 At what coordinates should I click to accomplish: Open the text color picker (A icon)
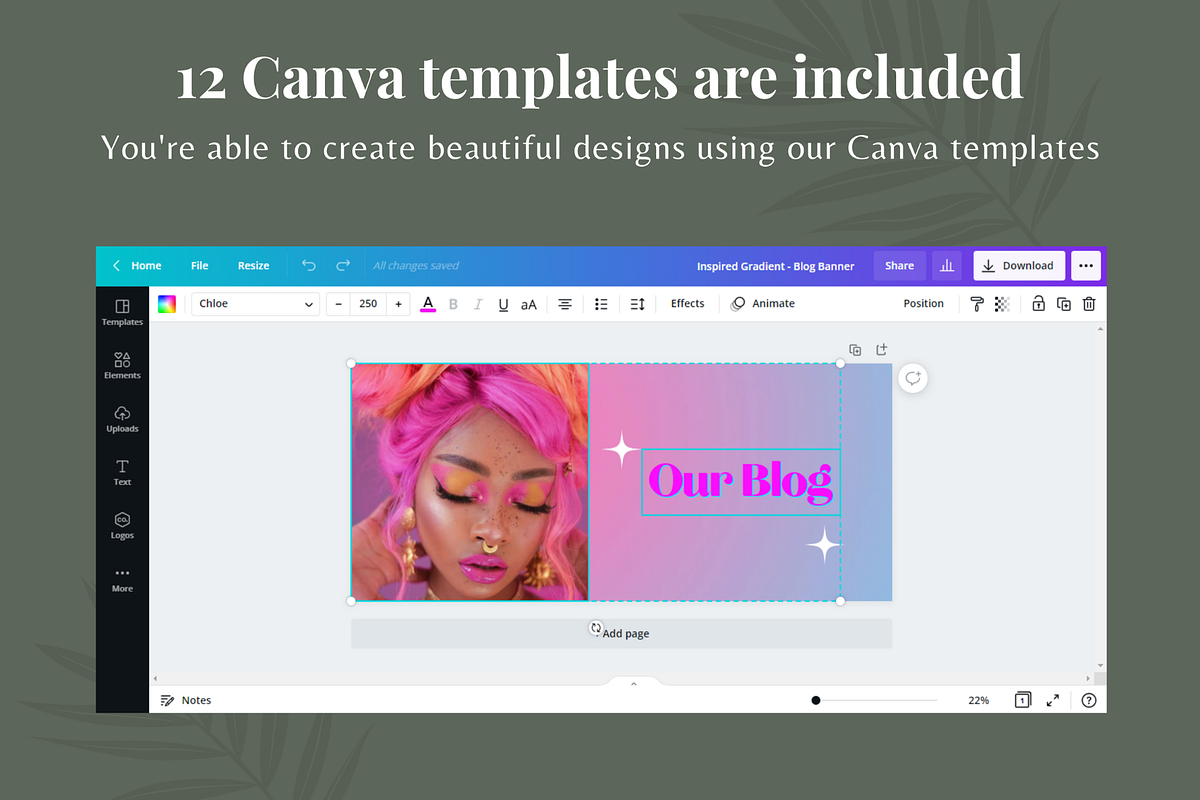pos(428,304)
